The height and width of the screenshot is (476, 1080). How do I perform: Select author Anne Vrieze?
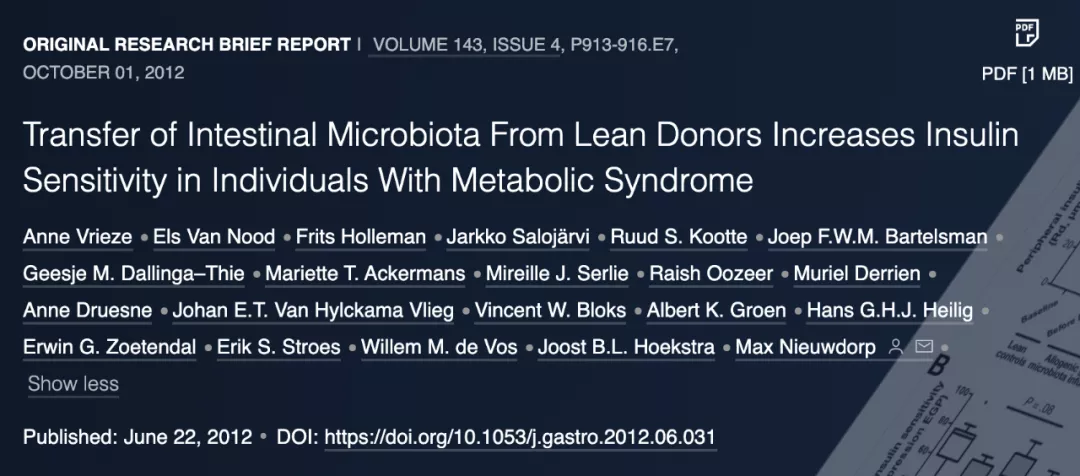pos(77,237)
